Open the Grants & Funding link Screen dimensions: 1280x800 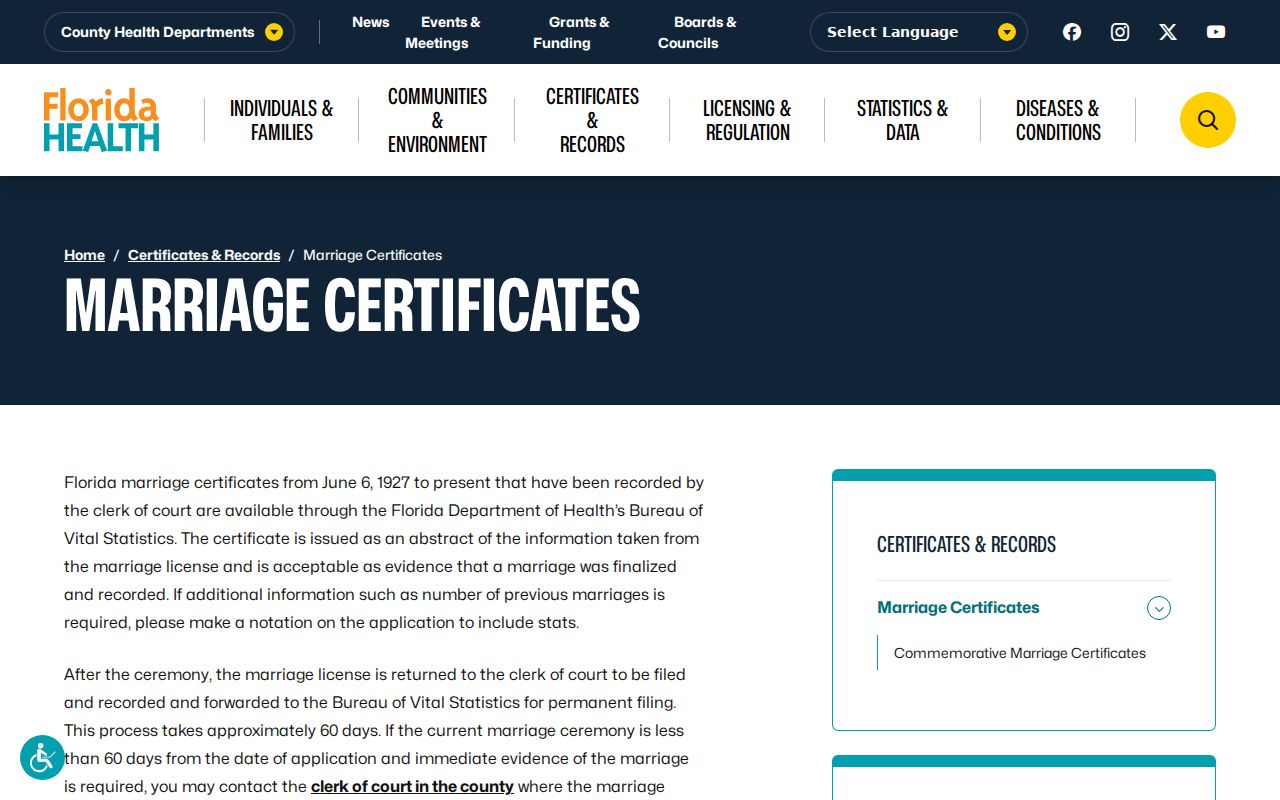coord(571,32)
